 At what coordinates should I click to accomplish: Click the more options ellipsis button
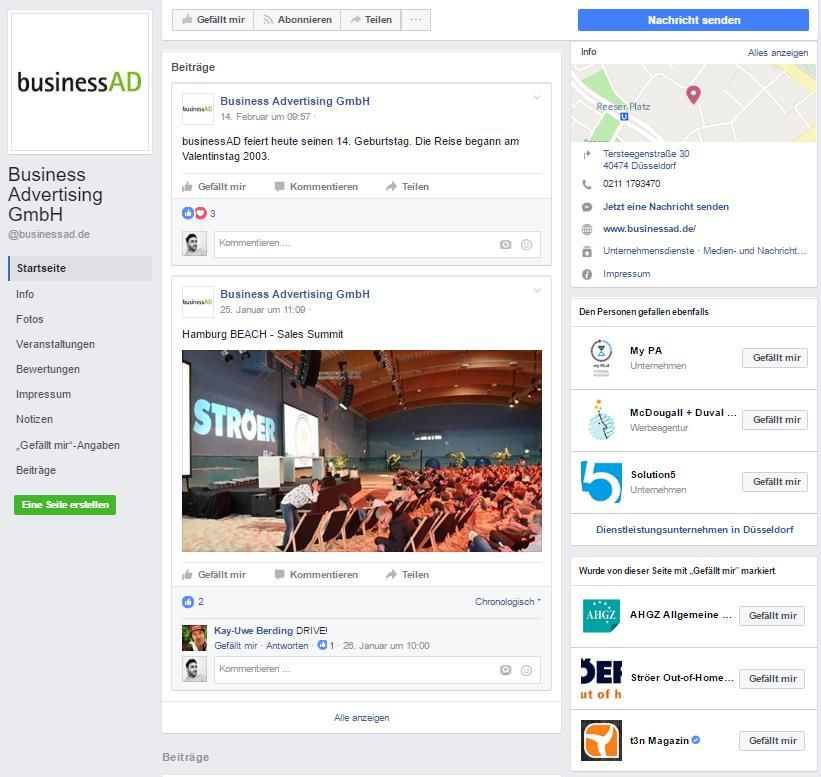pyautogui.click(x=416, y=20)
